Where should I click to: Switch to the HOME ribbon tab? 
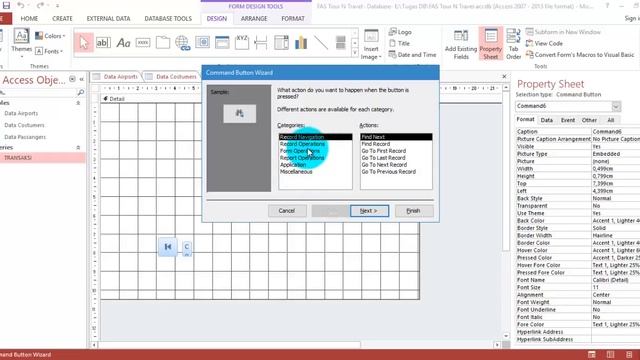[x=29, y=18]
